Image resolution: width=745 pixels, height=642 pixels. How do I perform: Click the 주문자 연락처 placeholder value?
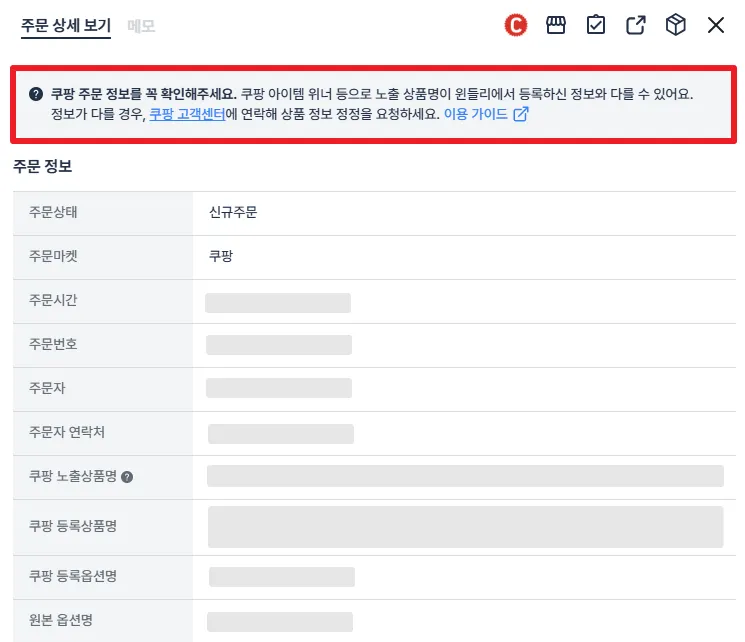click(x=281, y=433)
